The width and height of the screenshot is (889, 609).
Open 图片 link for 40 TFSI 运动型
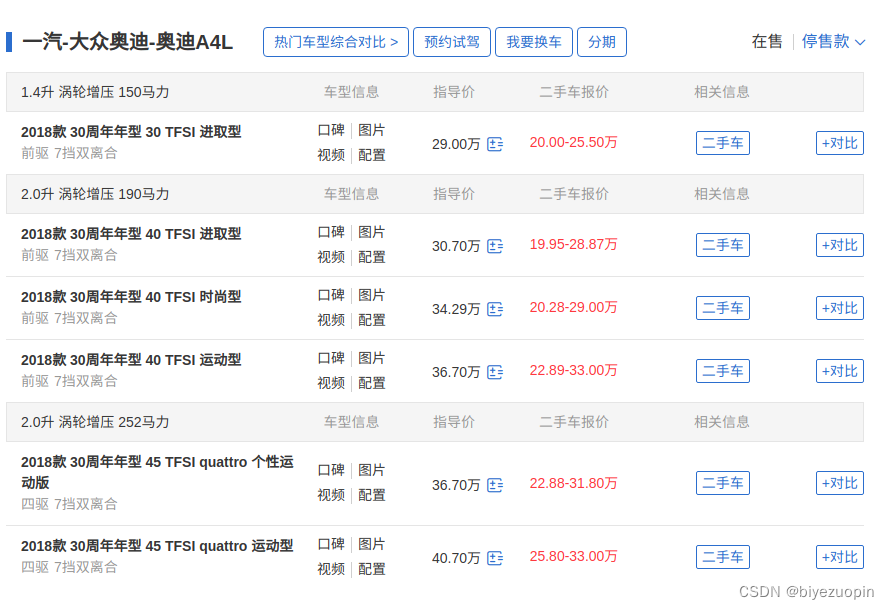coord(371,358)
